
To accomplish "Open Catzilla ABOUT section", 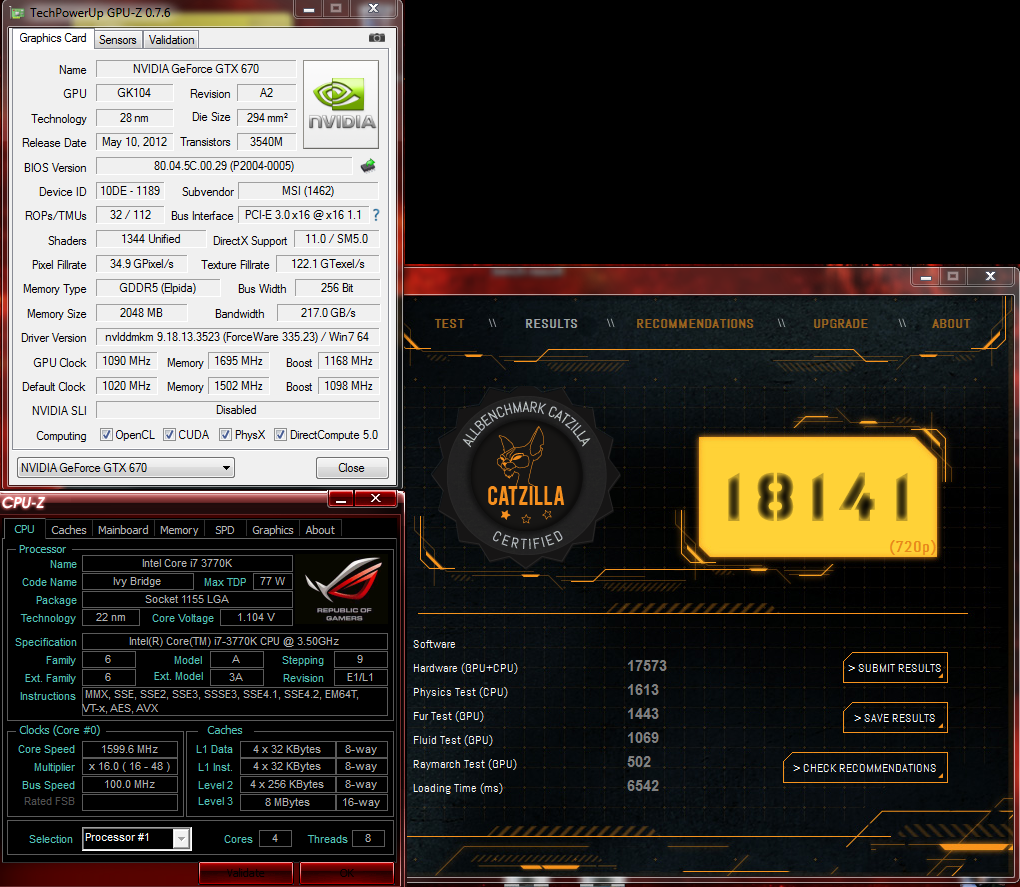I will click(x=950, y=323).
